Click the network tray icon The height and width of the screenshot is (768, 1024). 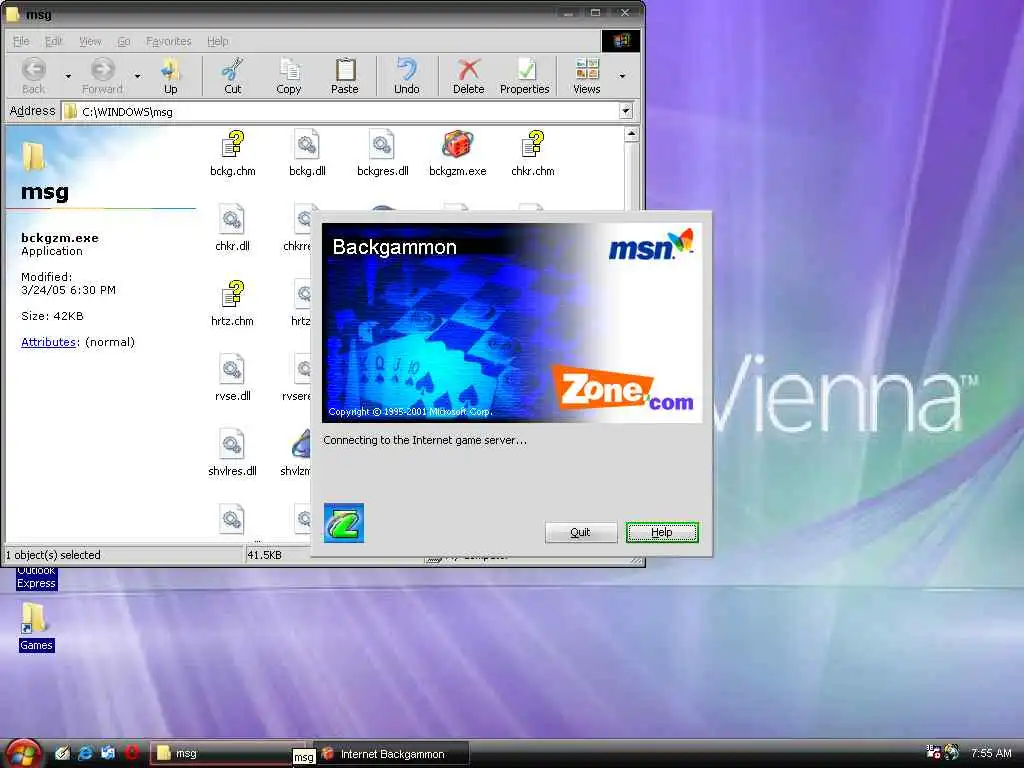[x=933, y=752]
